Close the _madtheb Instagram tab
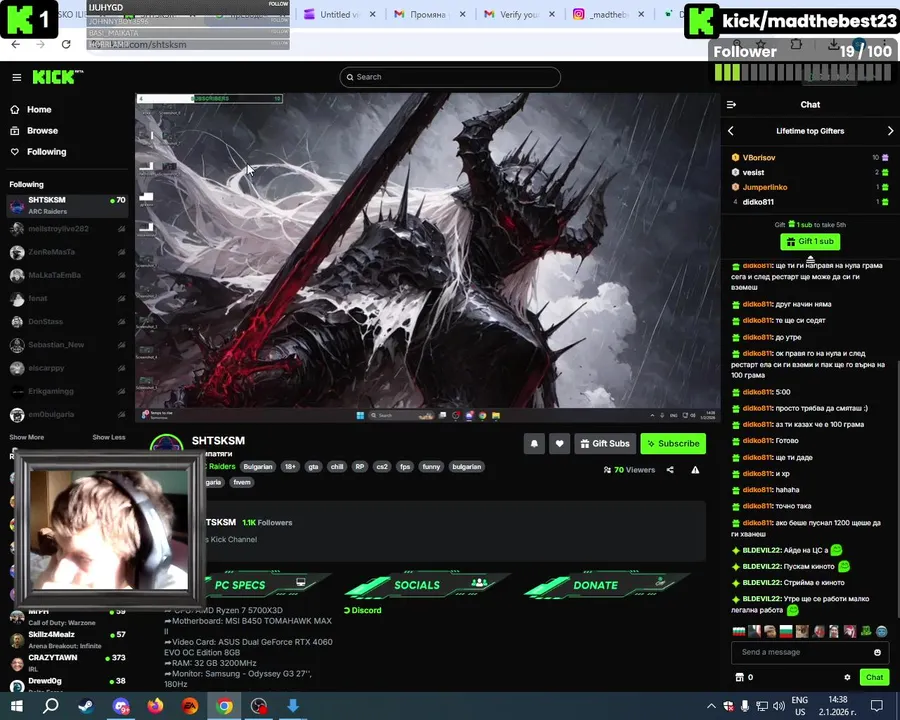 tap(641, 14)
